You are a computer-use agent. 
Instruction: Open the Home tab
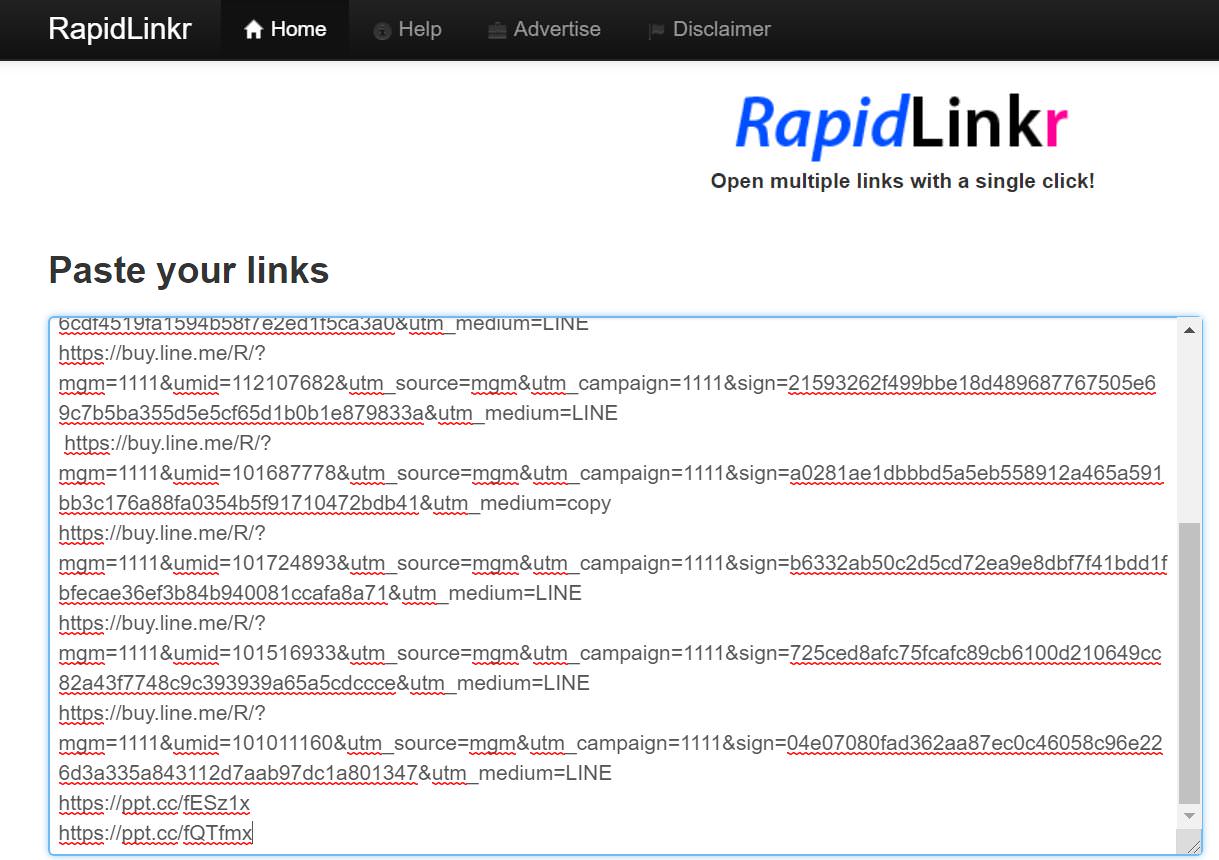tap(285, 30)
